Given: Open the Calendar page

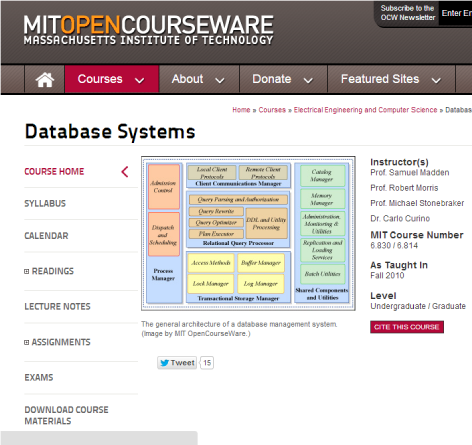Looking at the screenshot, I should click(x=46, y=236).
